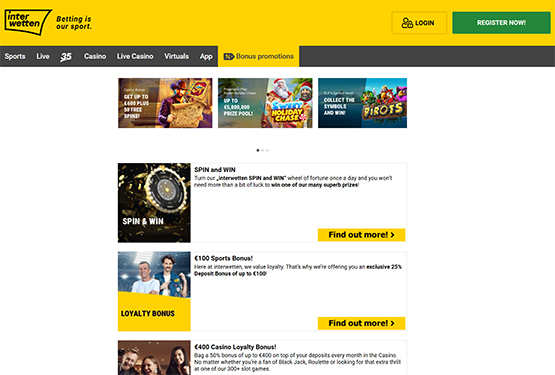The width and height of the screenshot is (555, 375).
Task: Select the first carousel dot
Action: pyautogui.click(x=258, y=150)
